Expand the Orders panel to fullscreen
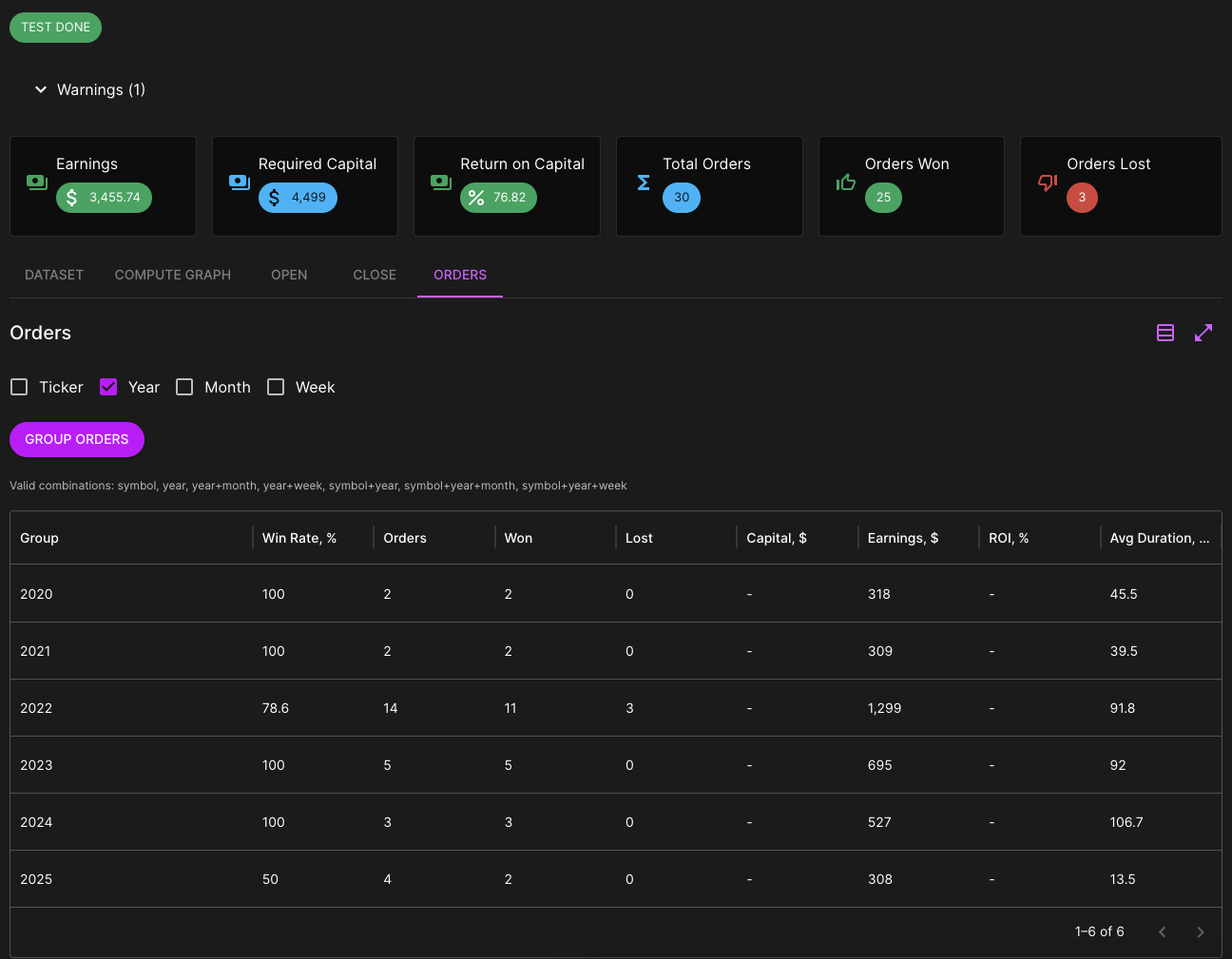 click(1203, 333)
